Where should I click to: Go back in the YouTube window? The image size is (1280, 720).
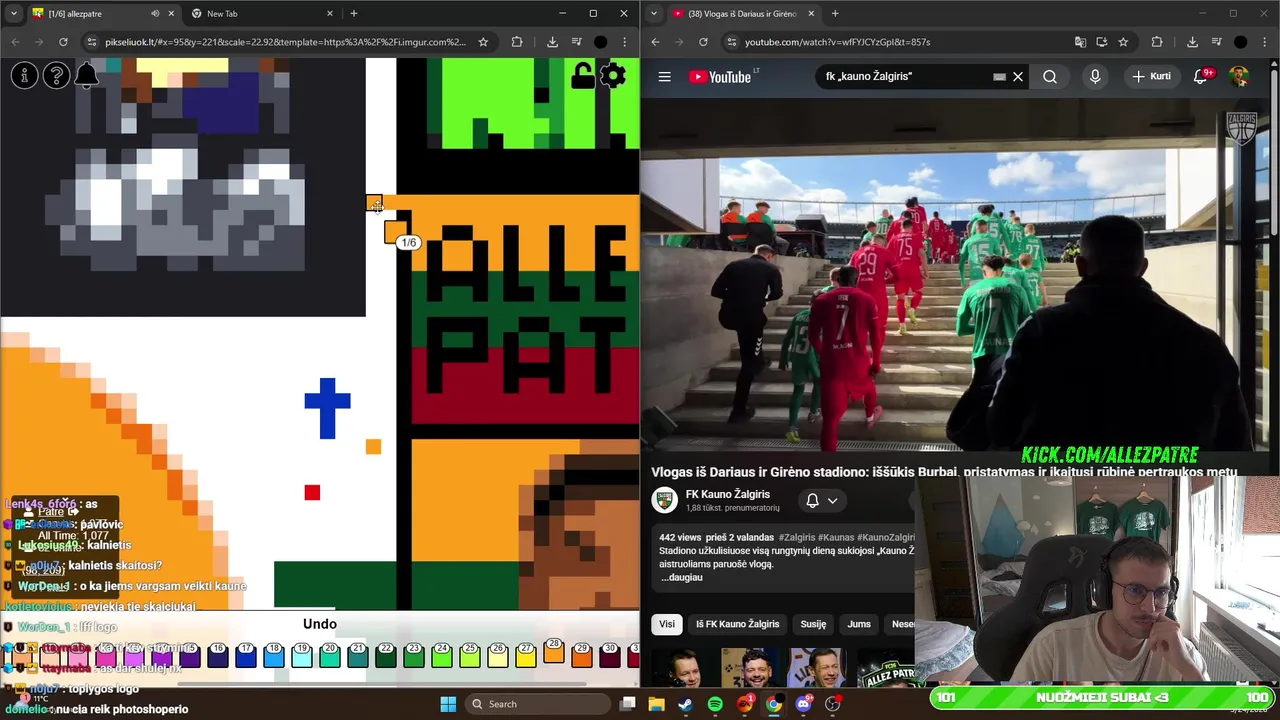click(x=655, y=42)
